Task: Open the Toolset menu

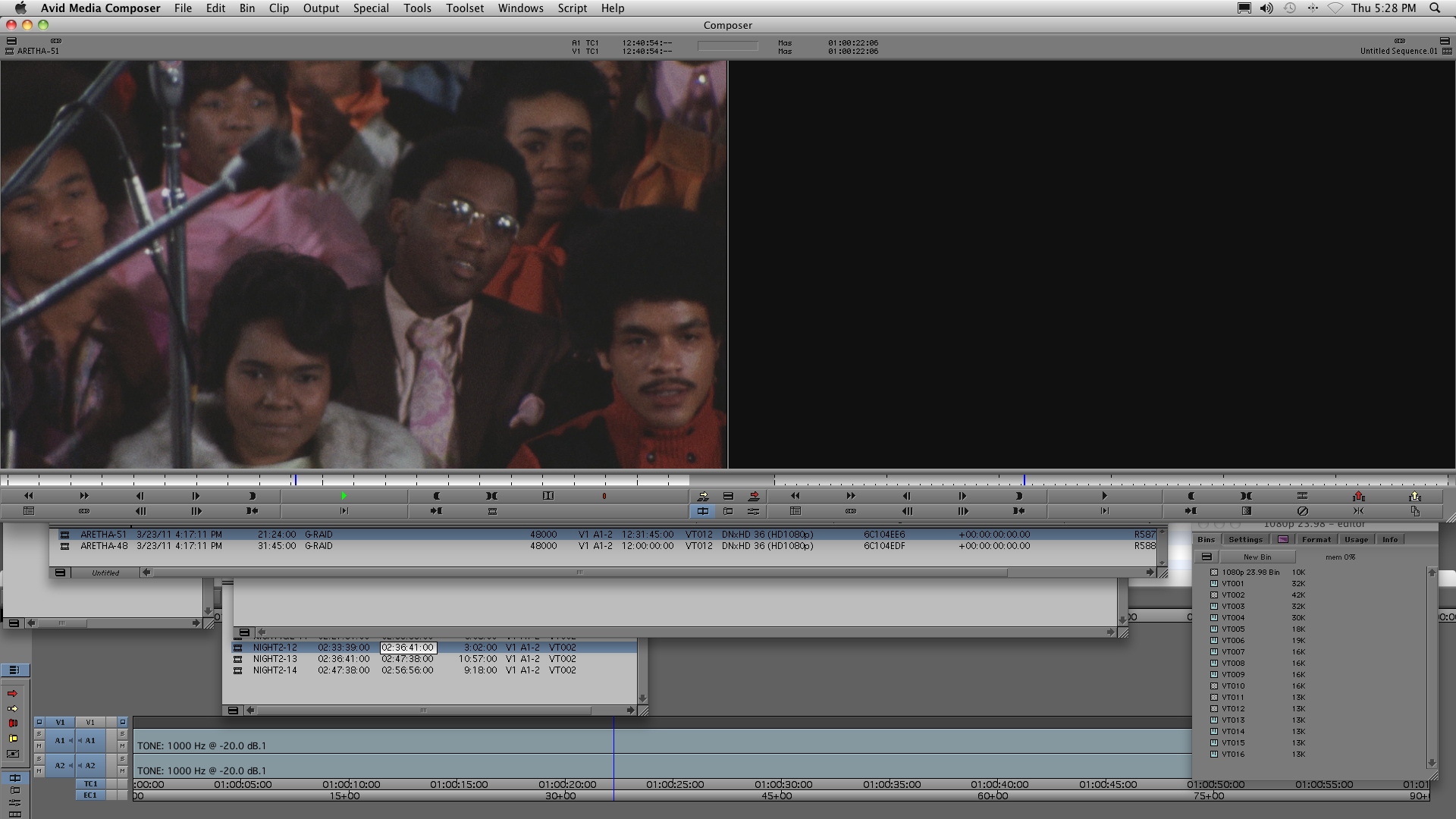Action: coord(464,8)
